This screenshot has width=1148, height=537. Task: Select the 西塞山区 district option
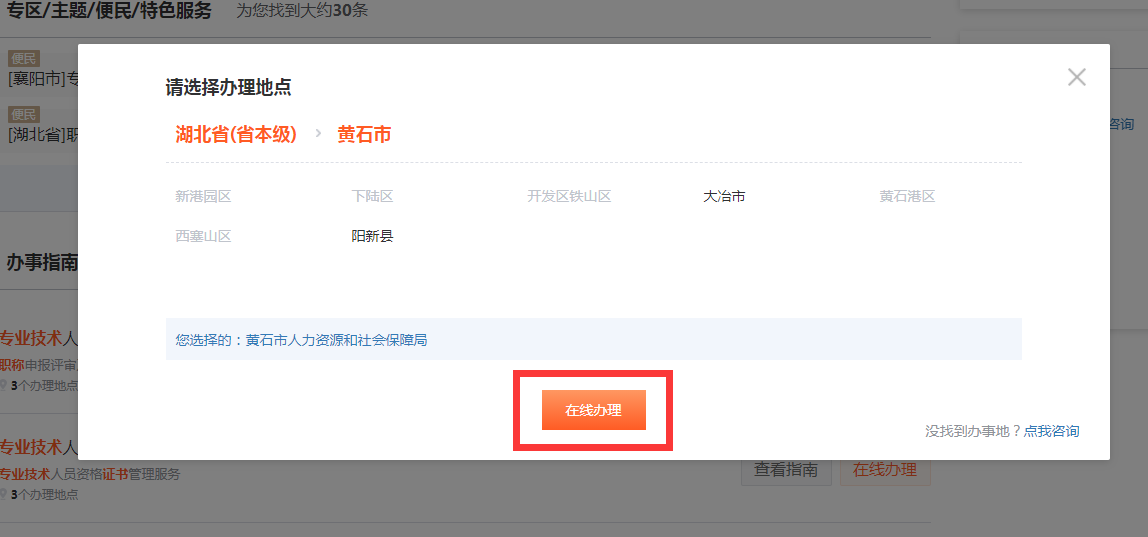click(203, 237)
